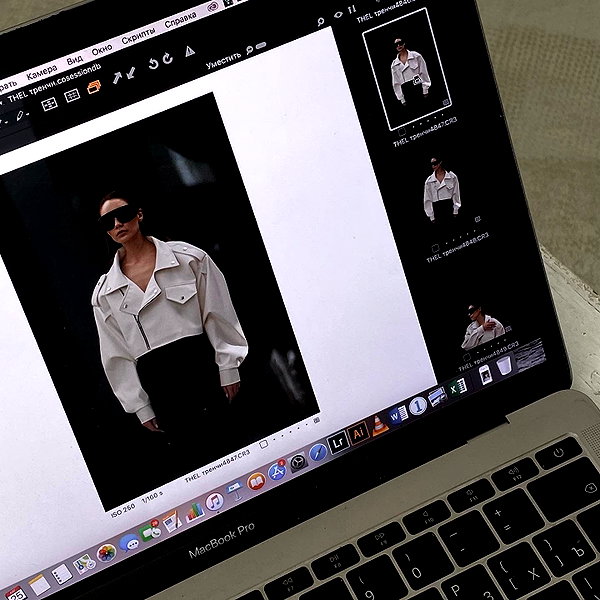Image resolution: width=600 pixels, height=600 pixels.
Task: Click the rotate left (counterclockwise) arrow icon
Action: tap(153, 63)
